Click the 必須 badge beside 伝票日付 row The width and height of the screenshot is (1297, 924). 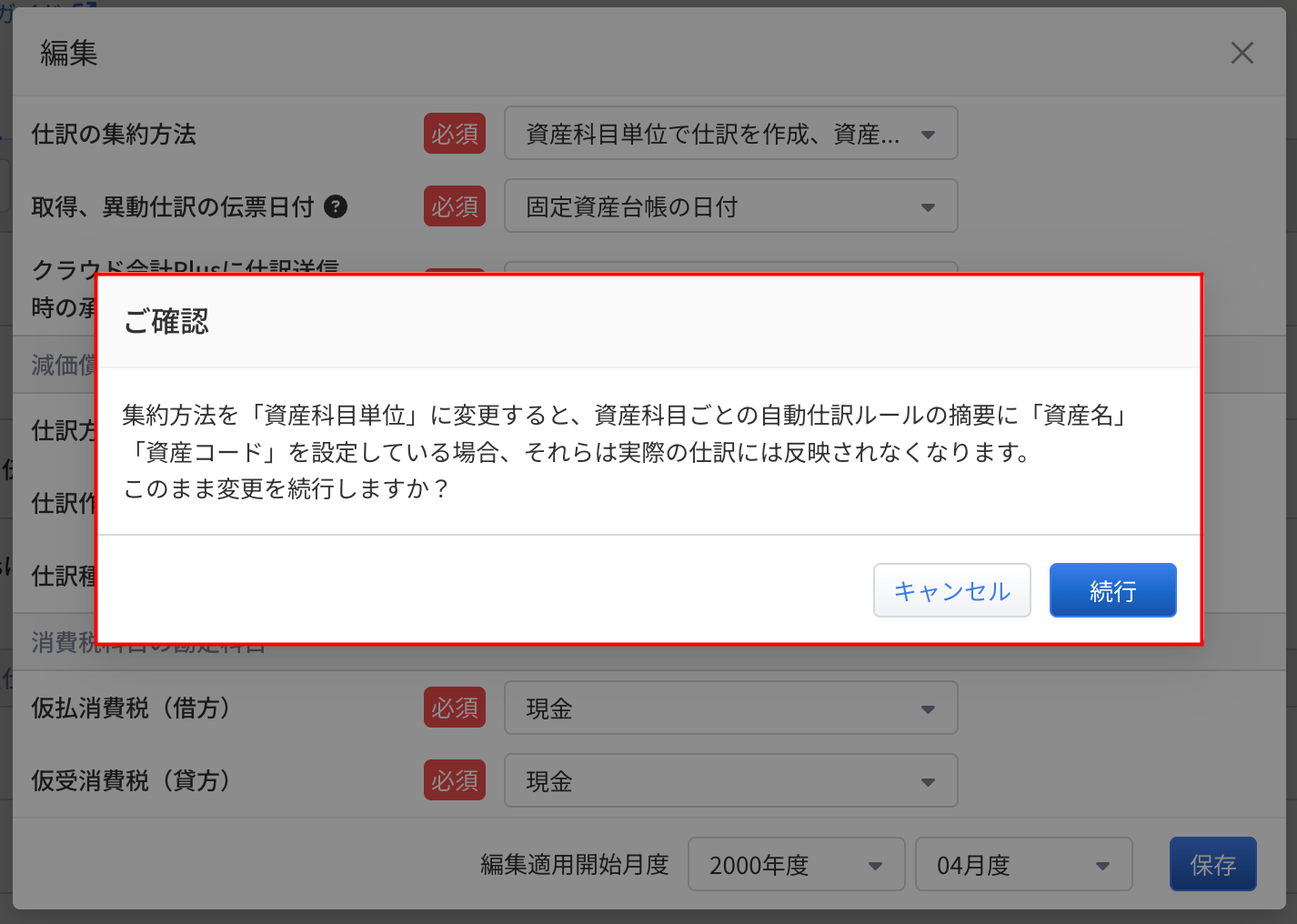(455, 206)
